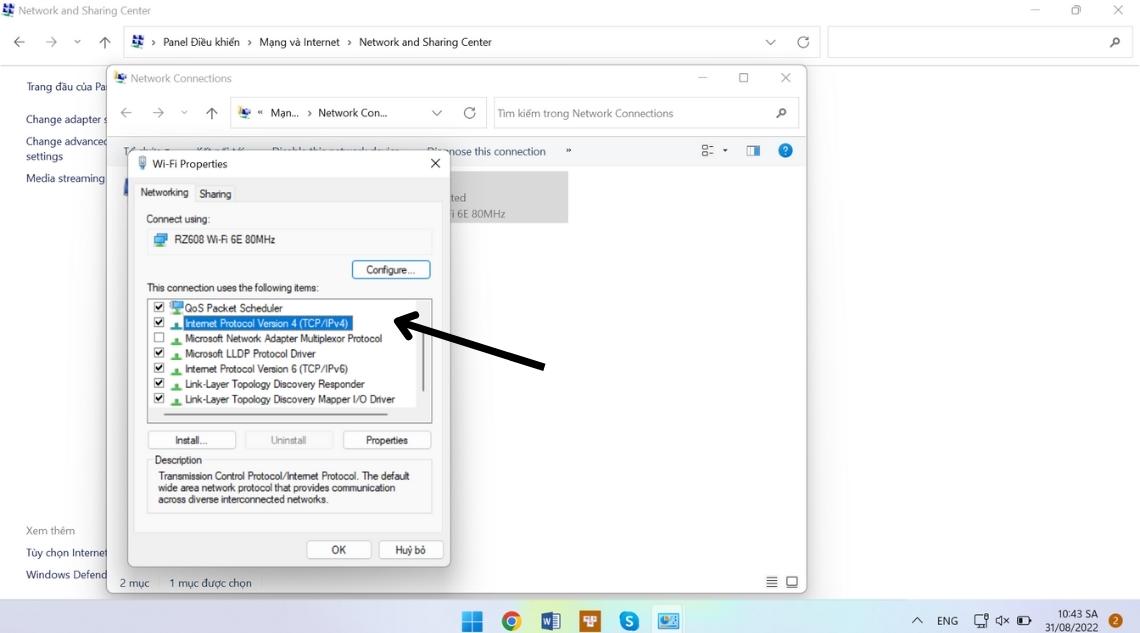Select Internet Protocol Version 6 (TCP/IPv6) row
Viewport: 1140px width, 633px height.
266,368
